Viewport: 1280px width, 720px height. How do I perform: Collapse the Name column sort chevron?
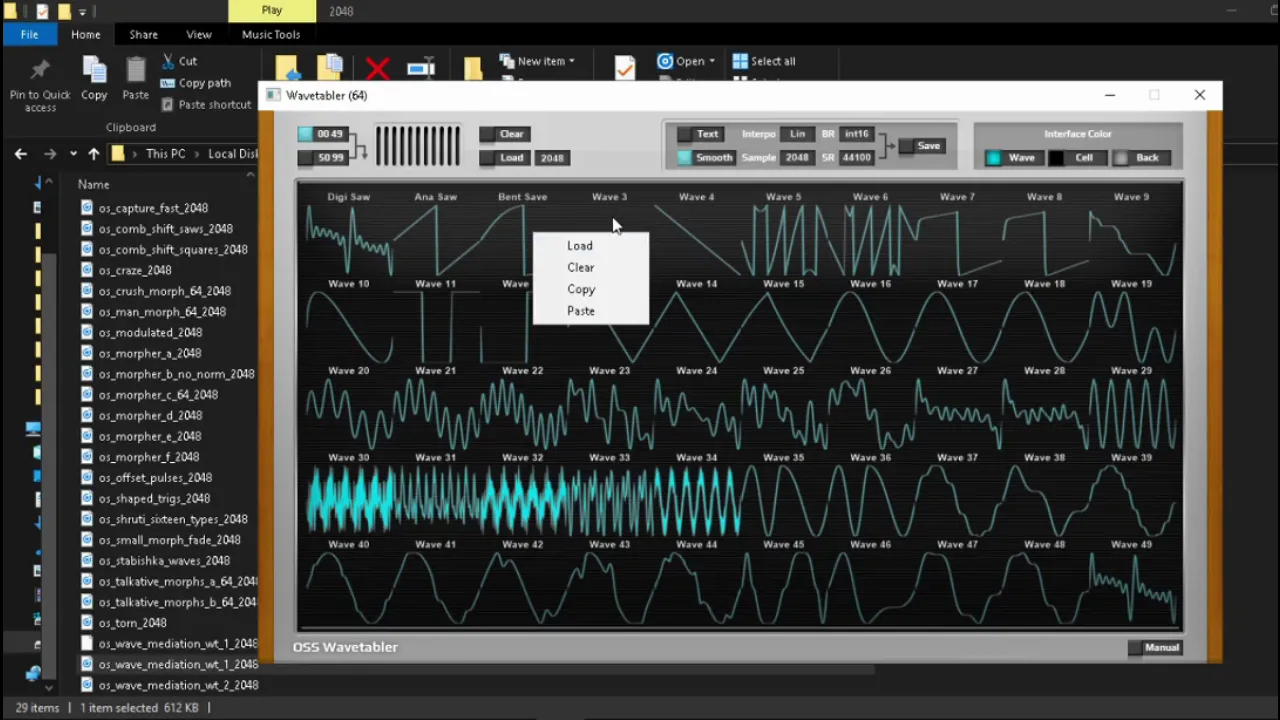250,175
